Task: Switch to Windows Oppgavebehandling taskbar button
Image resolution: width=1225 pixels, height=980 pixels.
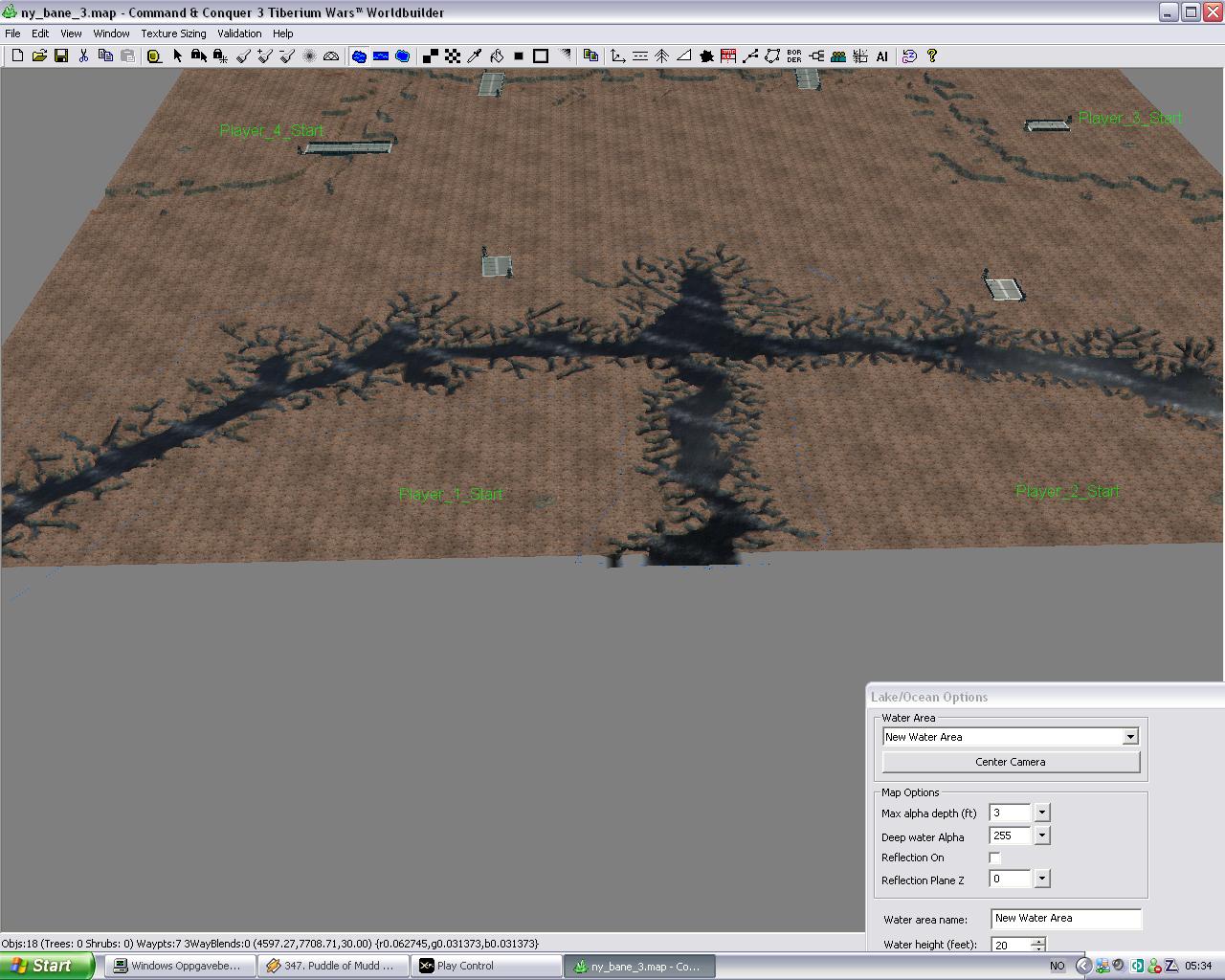Action: (x=180, y=966)
